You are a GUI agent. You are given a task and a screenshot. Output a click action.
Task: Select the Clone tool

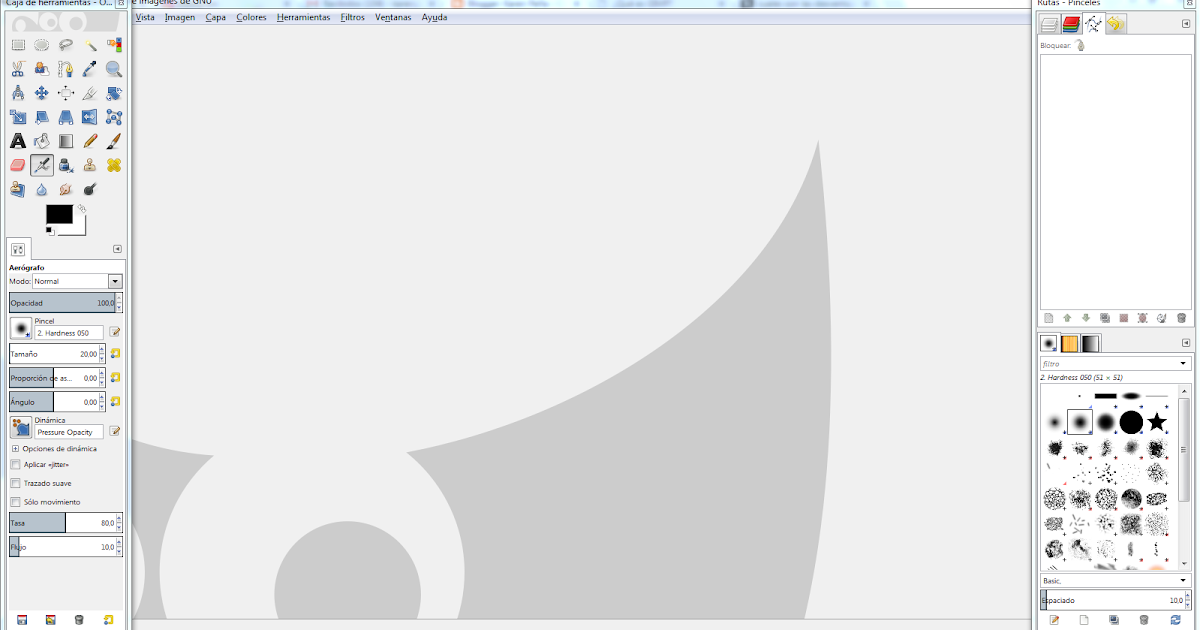click(x=89, y=165)
